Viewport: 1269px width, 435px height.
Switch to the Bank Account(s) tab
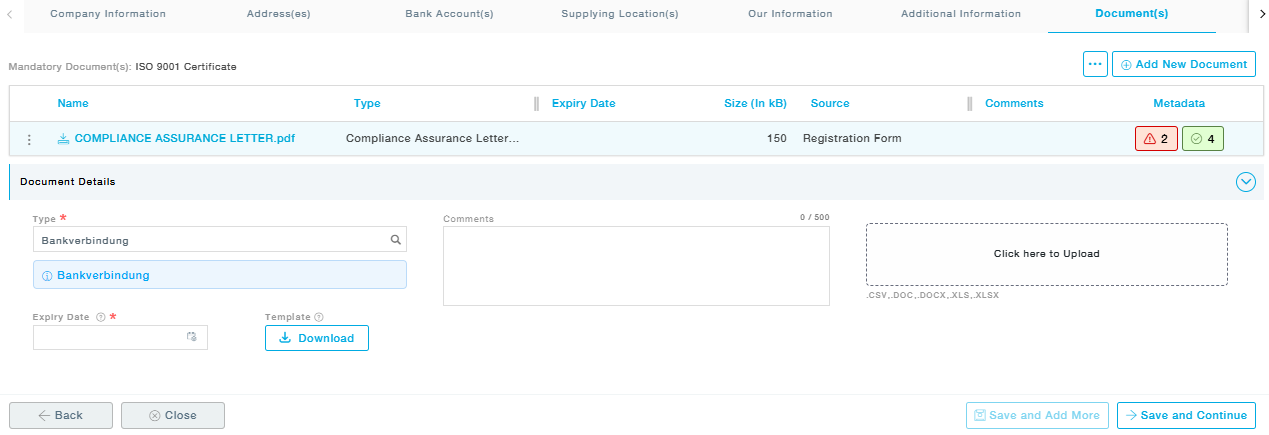(449, 14)
